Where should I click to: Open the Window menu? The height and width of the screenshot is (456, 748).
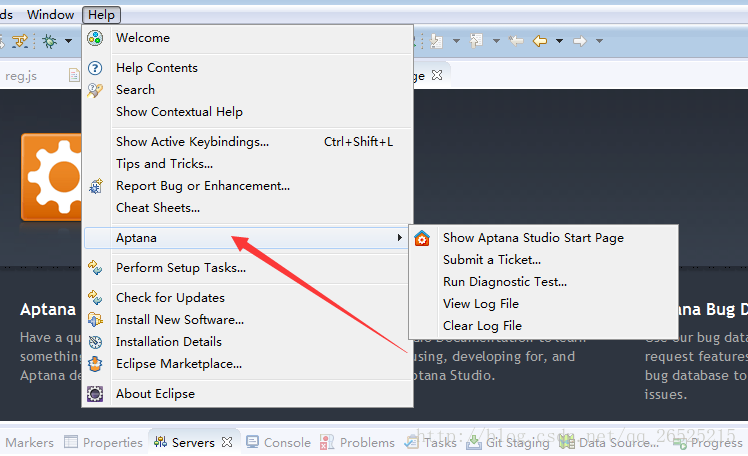(50, 15)
